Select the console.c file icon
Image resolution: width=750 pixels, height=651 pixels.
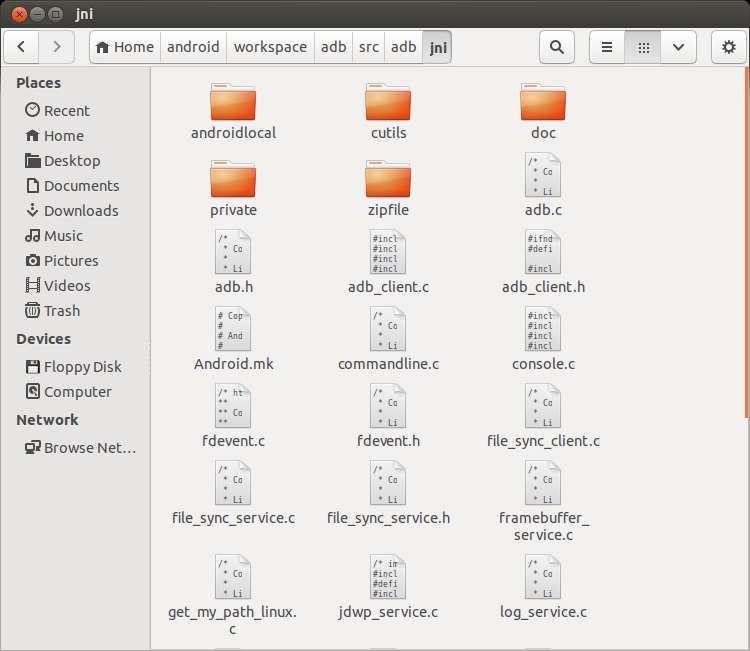(x=543, y=329)
